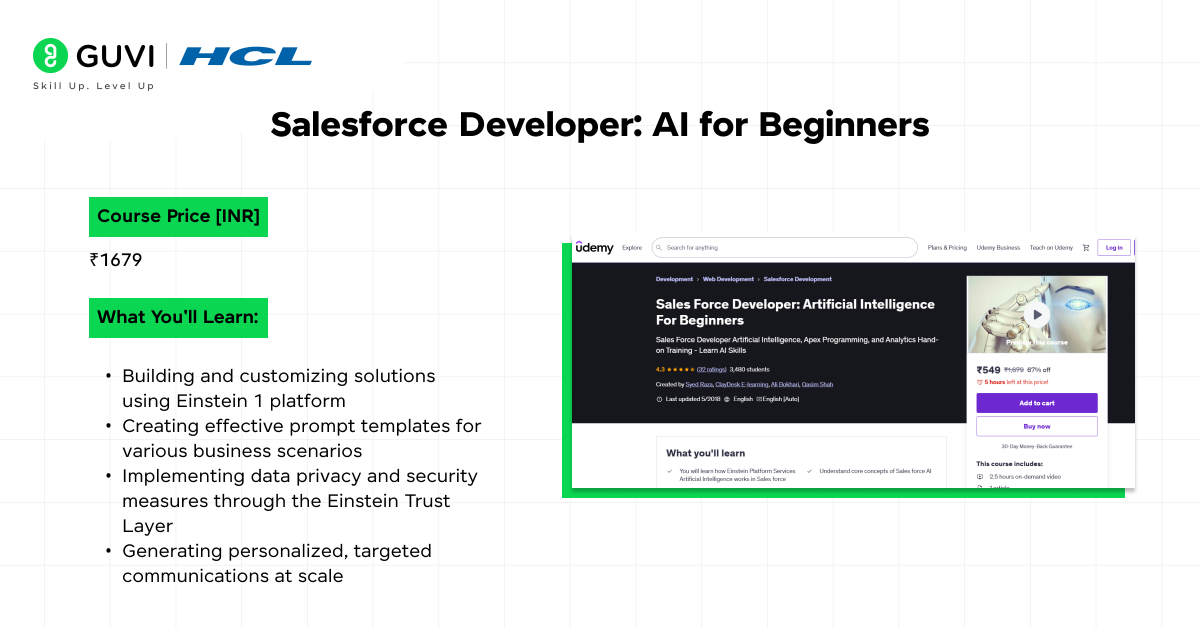Viewport: 1200px width, 630px height.
Task: Click the Log in button
Action: 1113,248
